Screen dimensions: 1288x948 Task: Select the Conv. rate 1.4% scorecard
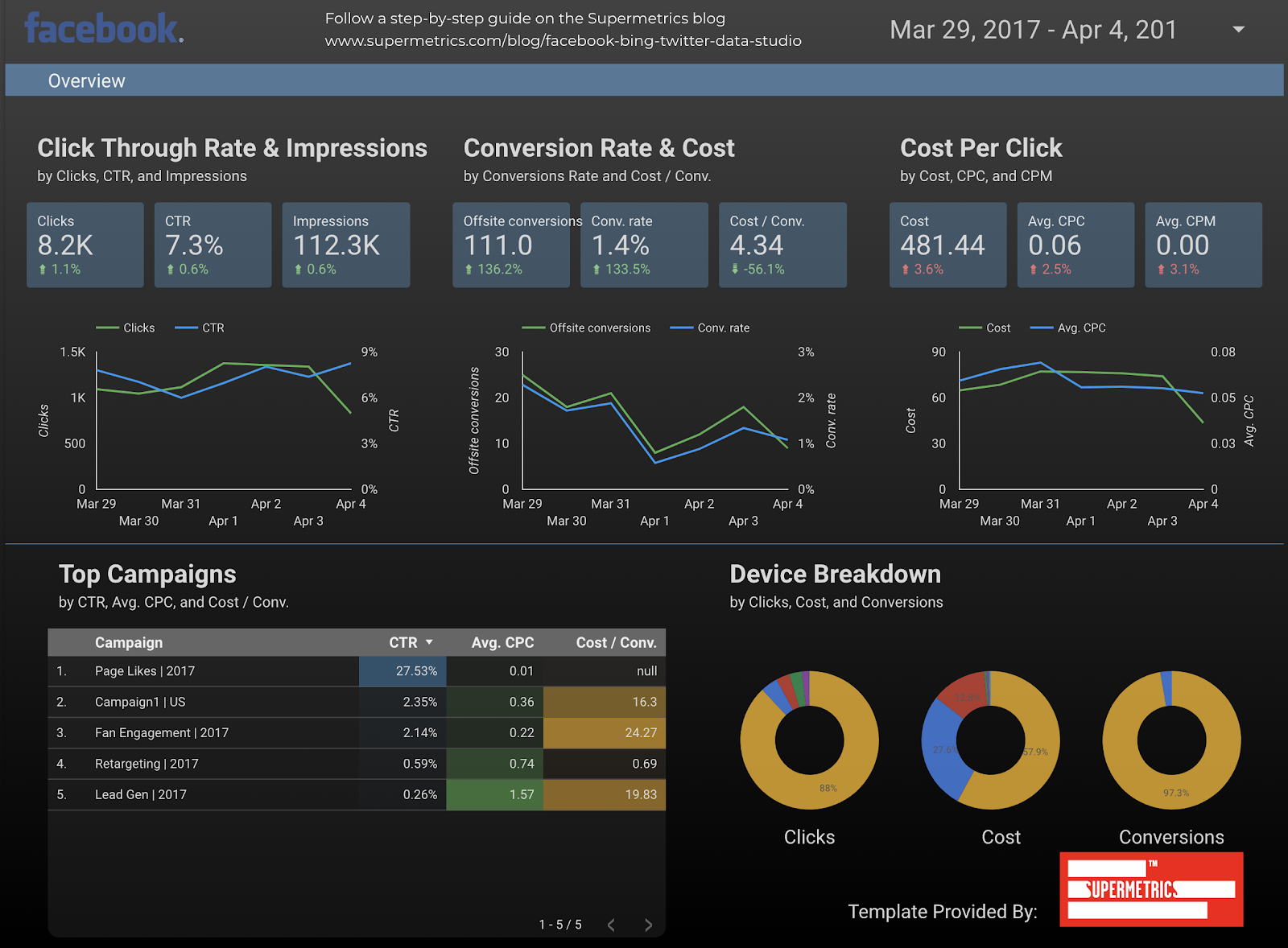coord(644,245)
